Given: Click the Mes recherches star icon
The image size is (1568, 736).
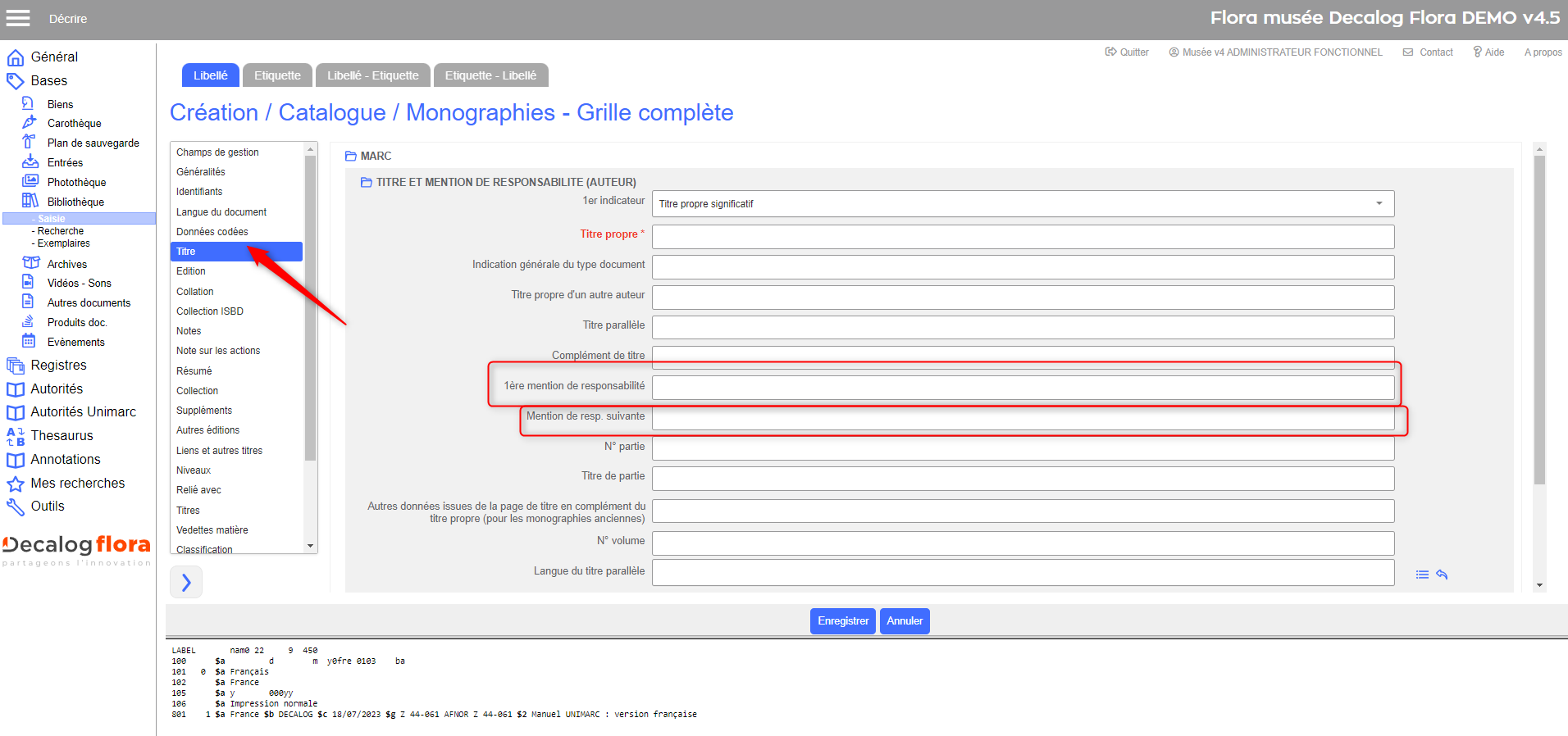Looking at the screenshot, I should coord(15,484).
